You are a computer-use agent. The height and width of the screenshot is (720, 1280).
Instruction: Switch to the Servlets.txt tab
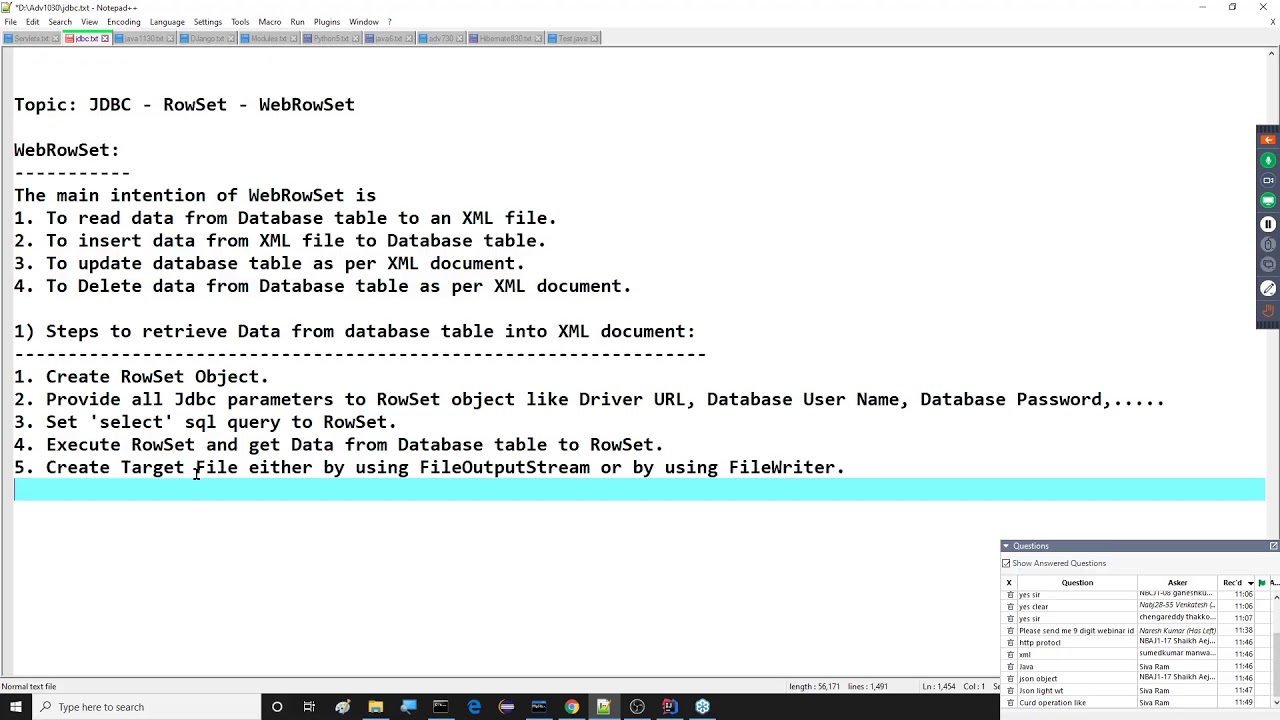click(31, 38)
